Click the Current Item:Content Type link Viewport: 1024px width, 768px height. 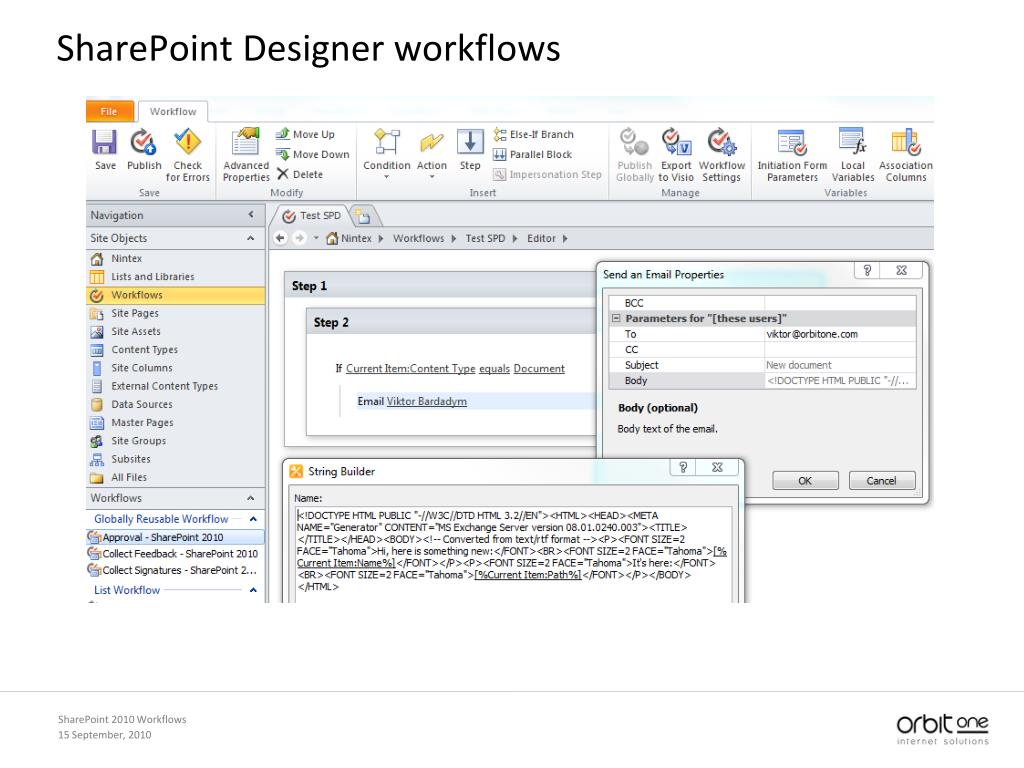(410, 368)
